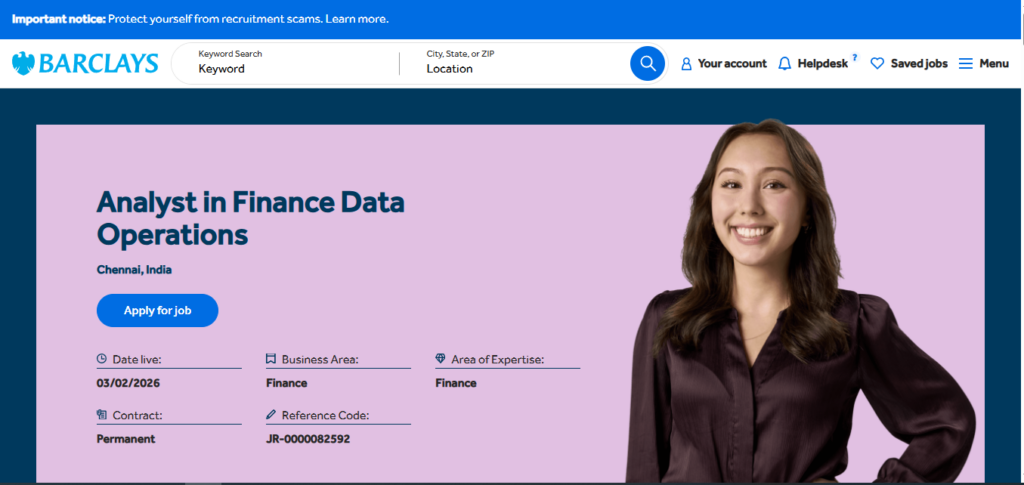The width and height of the screenshot is (1024, 485).
Task: Click the reference code JR-0000082592
Action: pyautogui.click(x=308, y=439)
